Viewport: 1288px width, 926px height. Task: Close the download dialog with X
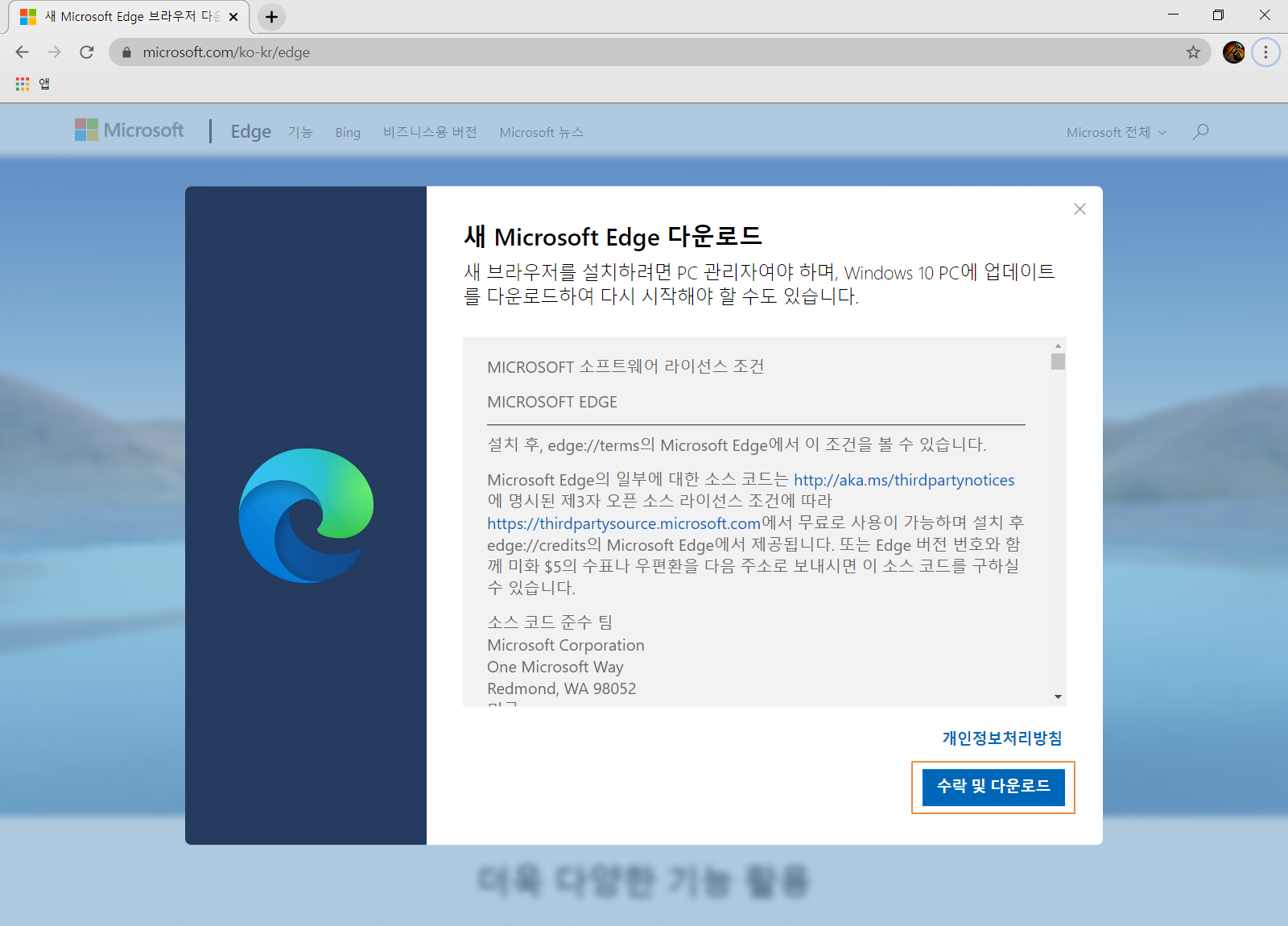[1080, 209]
